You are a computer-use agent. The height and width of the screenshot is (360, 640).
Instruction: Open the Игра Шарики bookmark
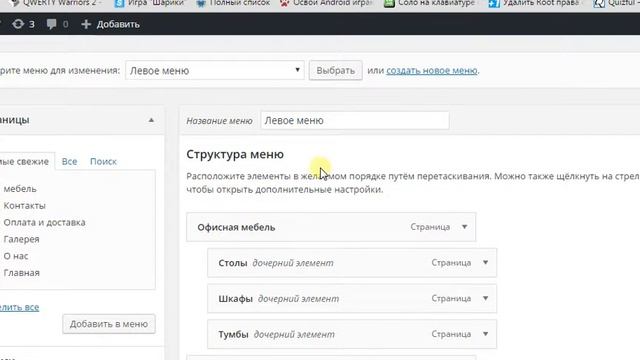click(151, 3)
